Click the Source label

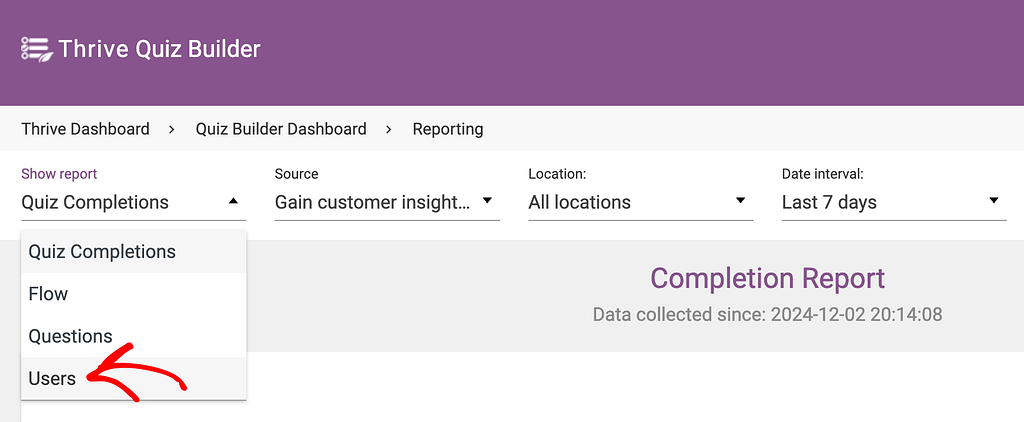[x=296, y=174]
